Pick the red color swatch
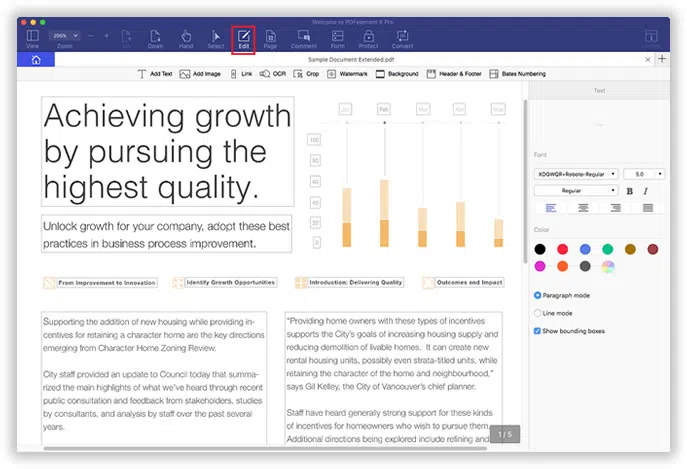 point(562,249)
